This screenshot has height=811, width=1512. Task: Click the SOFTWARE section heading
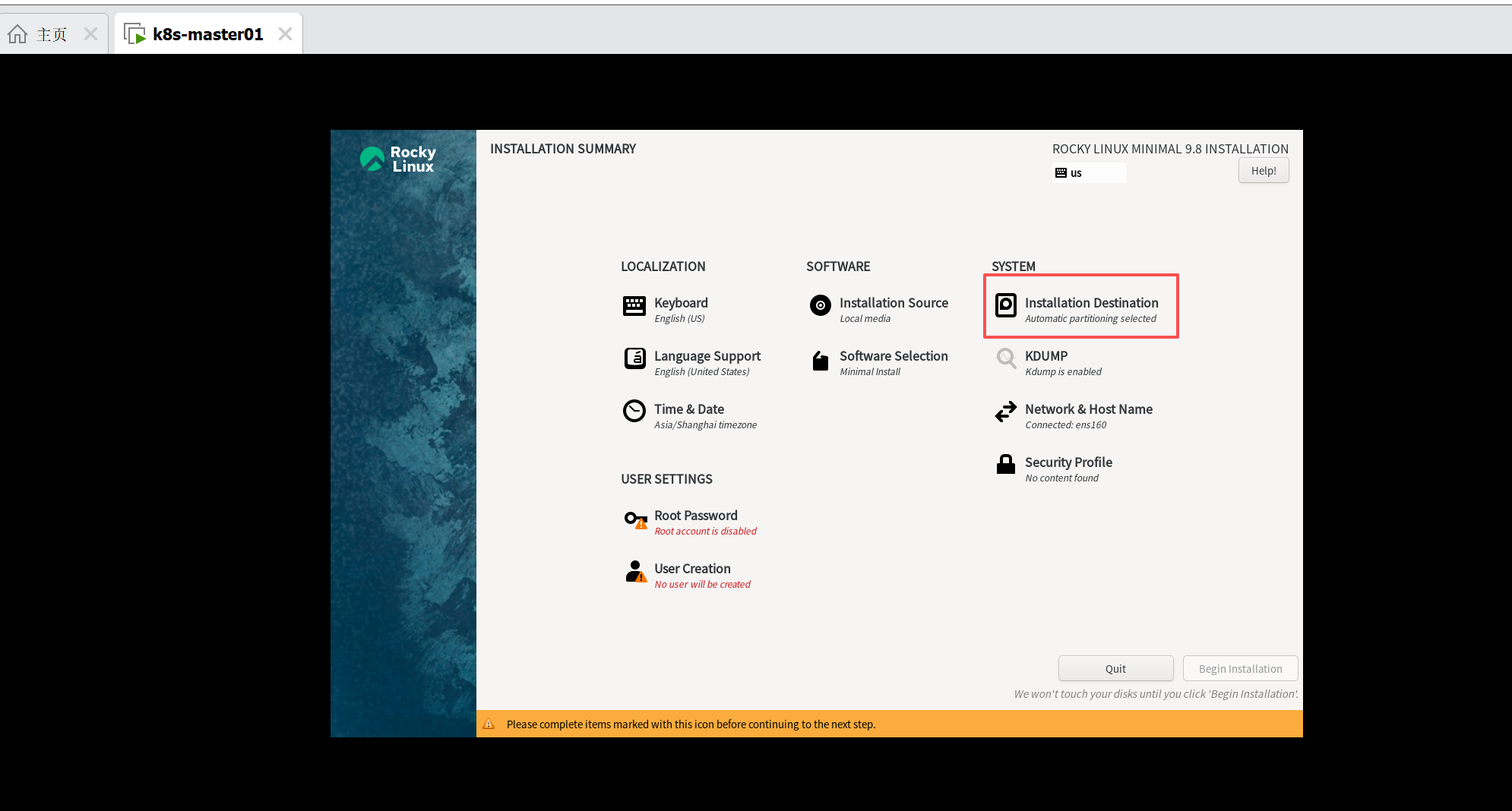[838, 267]
